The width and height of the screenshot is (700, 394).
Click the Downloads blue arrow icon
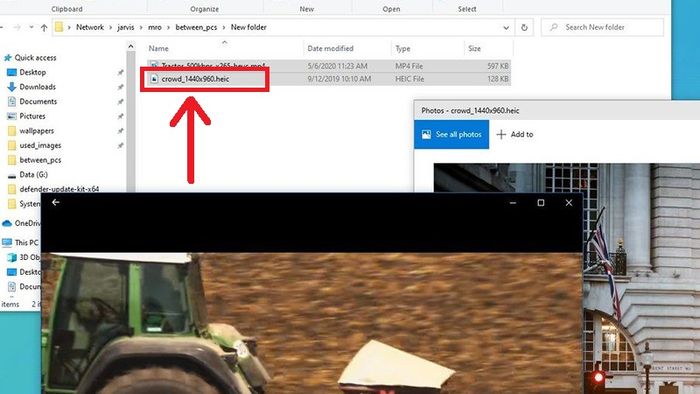point(12,87)
